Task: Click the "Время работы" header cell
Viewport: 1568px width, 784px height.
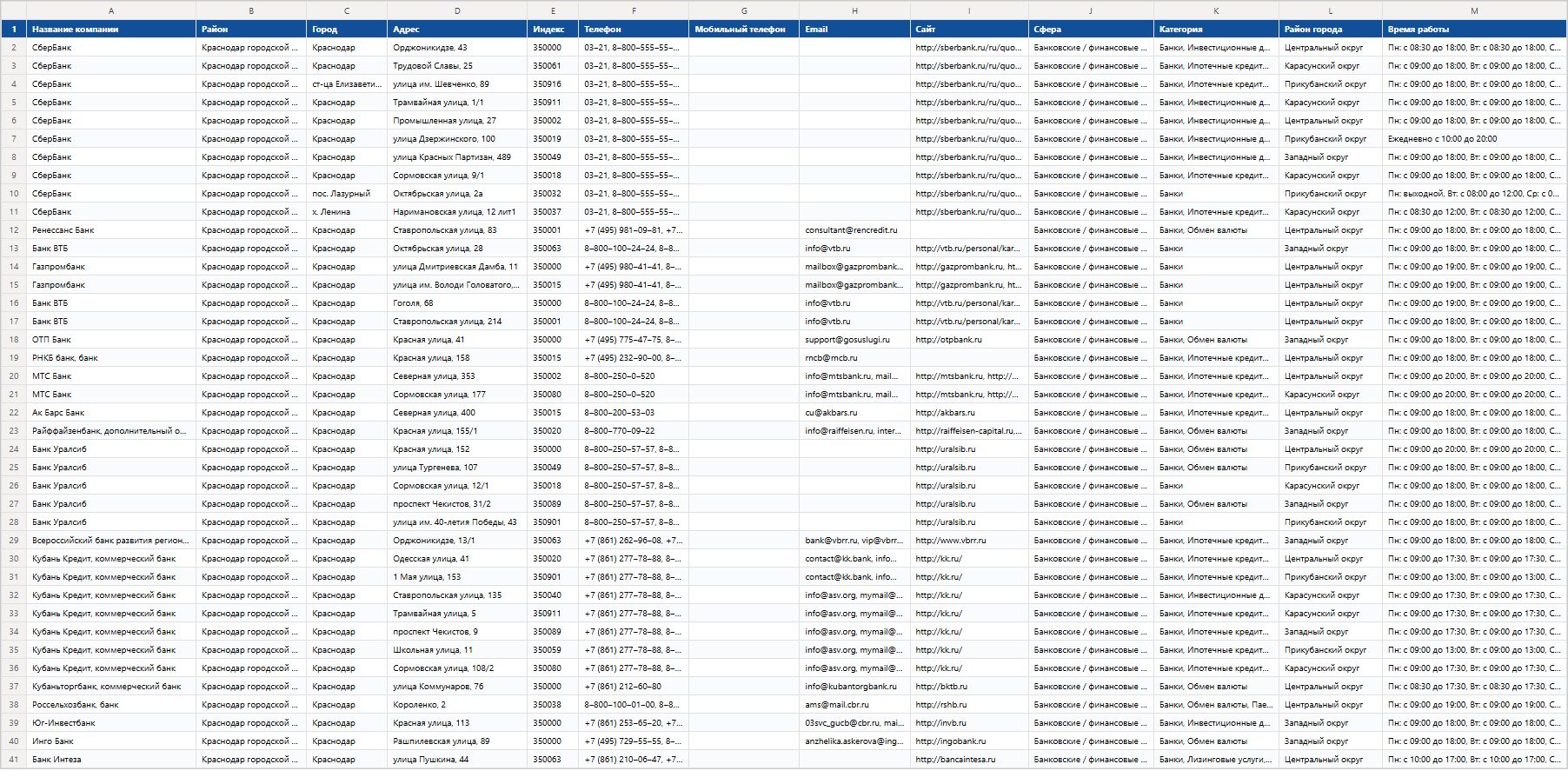Action: tap(1474, 30)
